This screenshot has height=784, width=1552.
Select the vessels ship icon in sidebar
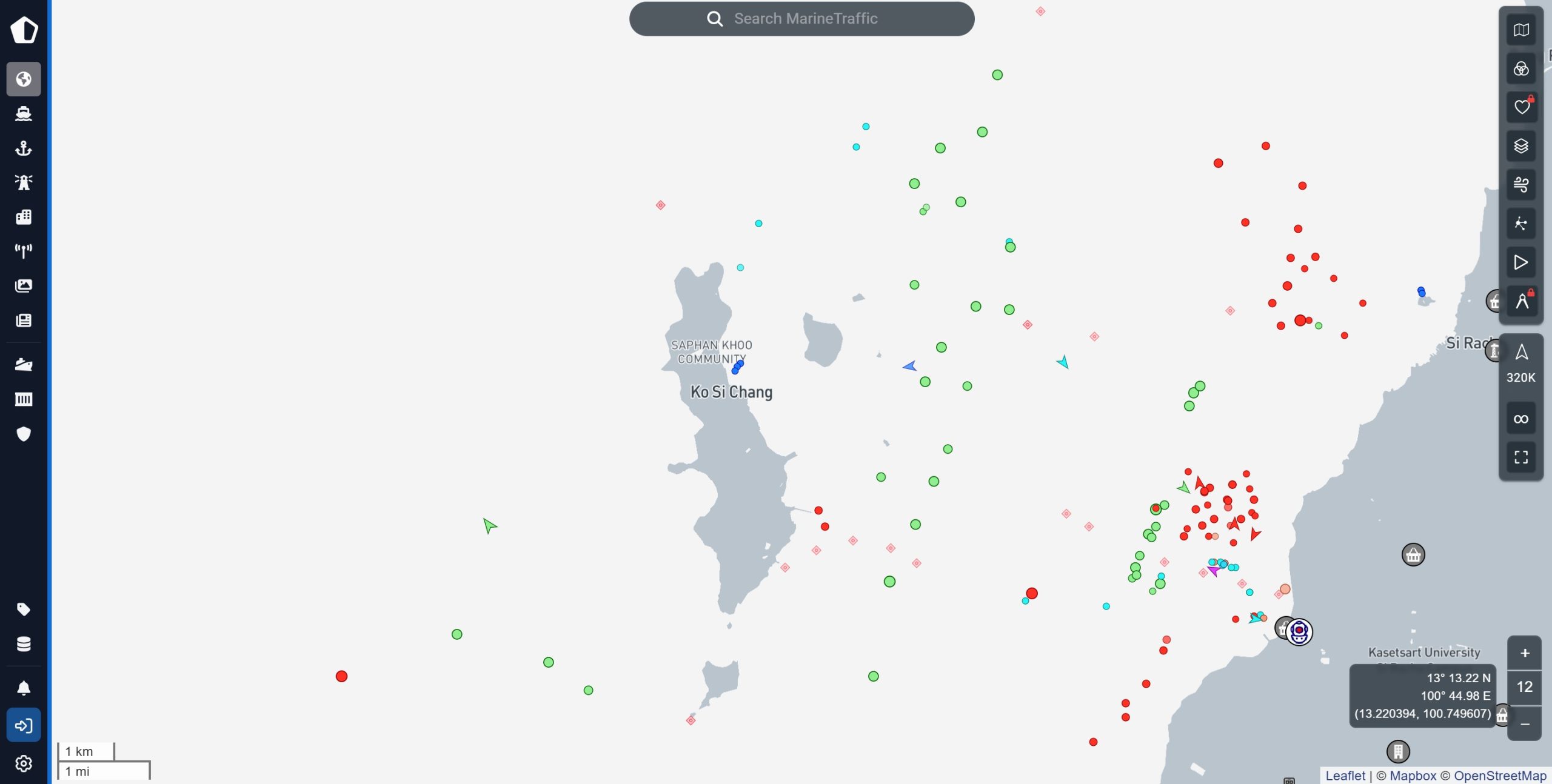[x=24, y=113]
